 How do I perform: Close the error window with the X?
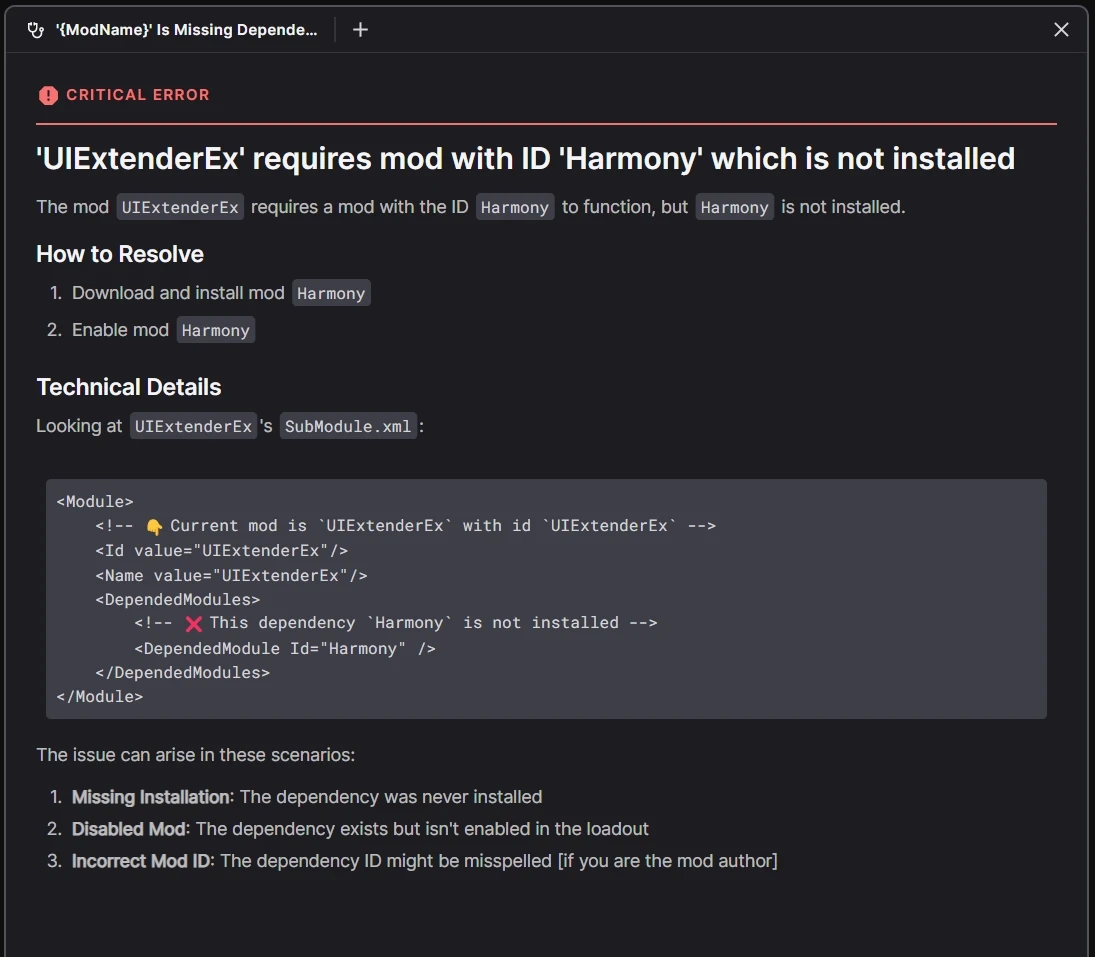[x=1061, y=30]
